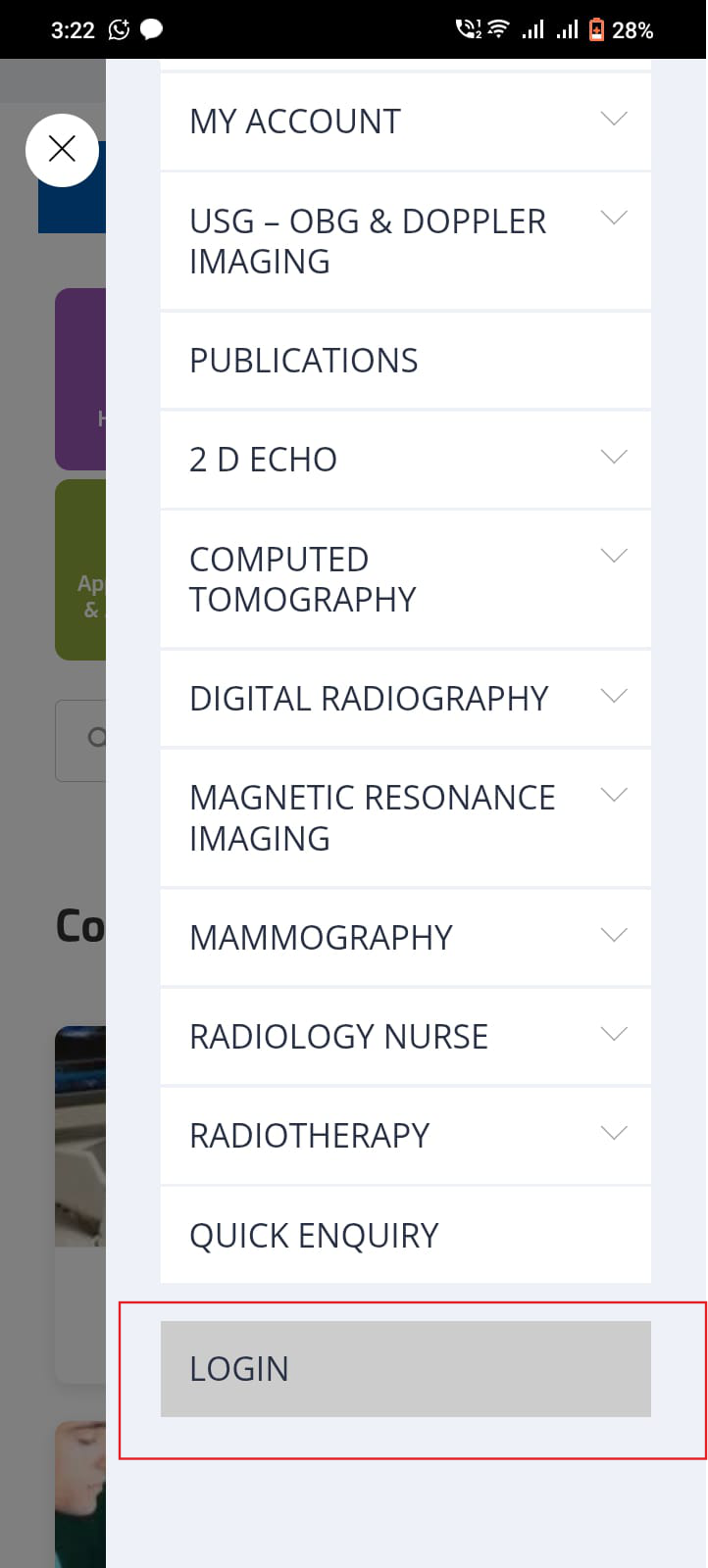Tap the chat bubble notification icon
708x1568 pixels.
[151, 29]
